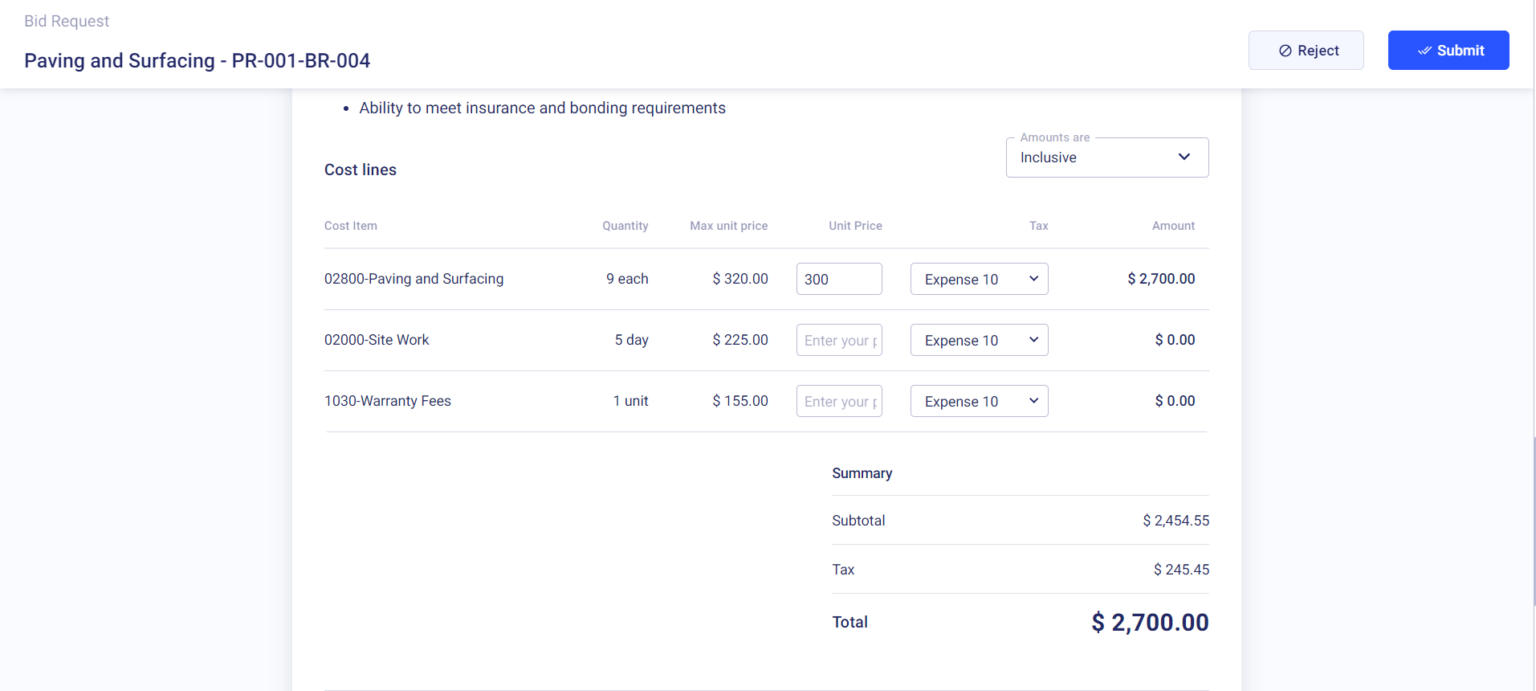
Task: Click the Bid Request breadcrumb label
Action: click(x=66, y=20)
